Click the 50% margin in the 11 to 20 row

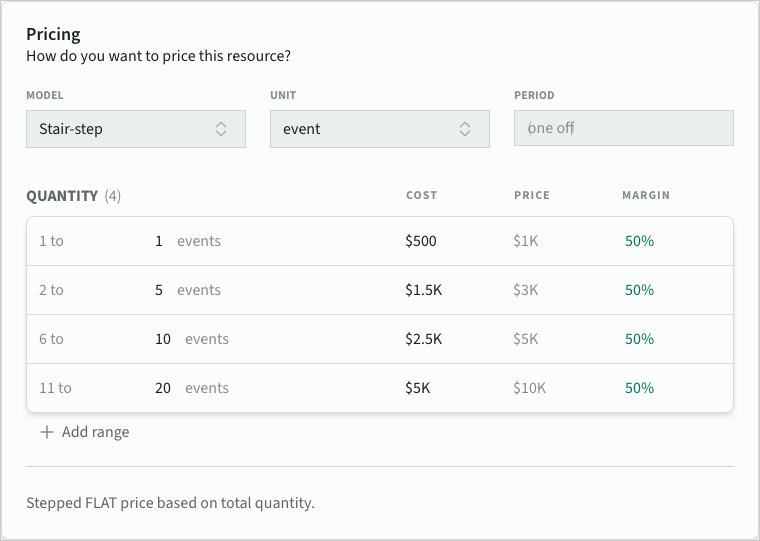click(639, 388)
